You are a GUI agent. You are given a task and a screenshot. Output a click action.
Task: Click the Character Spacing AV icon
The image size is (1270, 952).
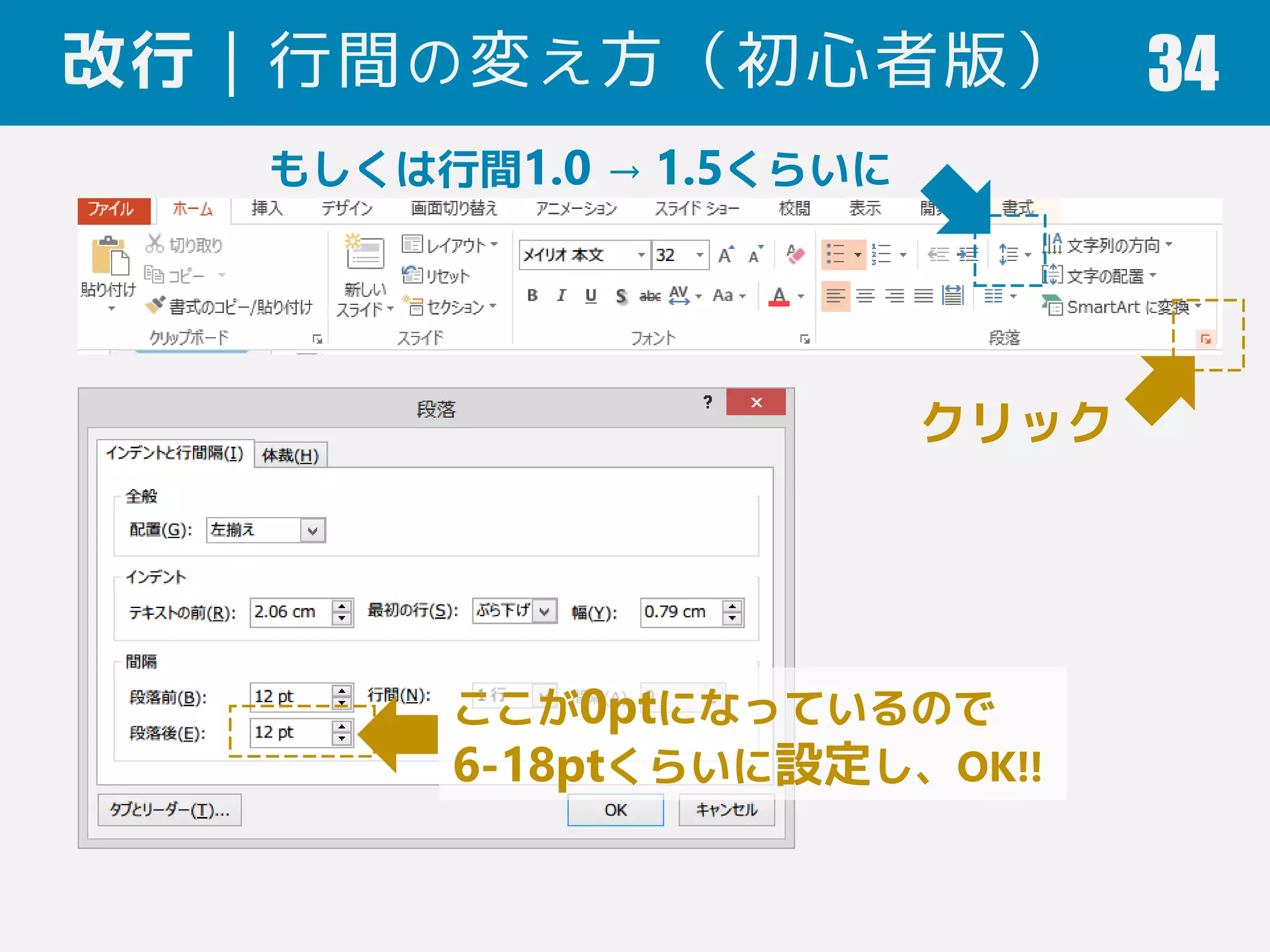coord(680,295)
